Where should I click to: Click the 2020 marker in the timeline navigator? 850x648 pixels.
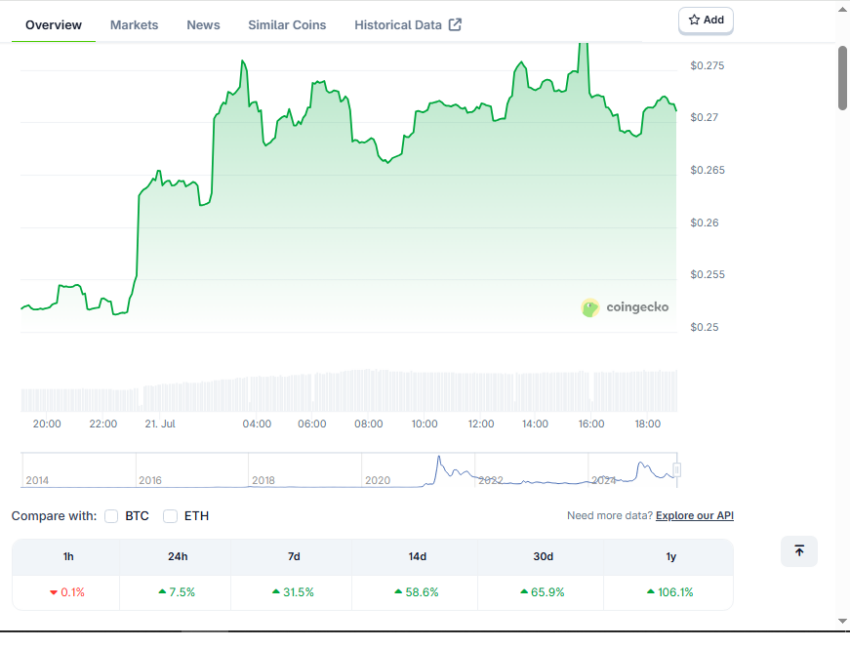click(377, 480)
